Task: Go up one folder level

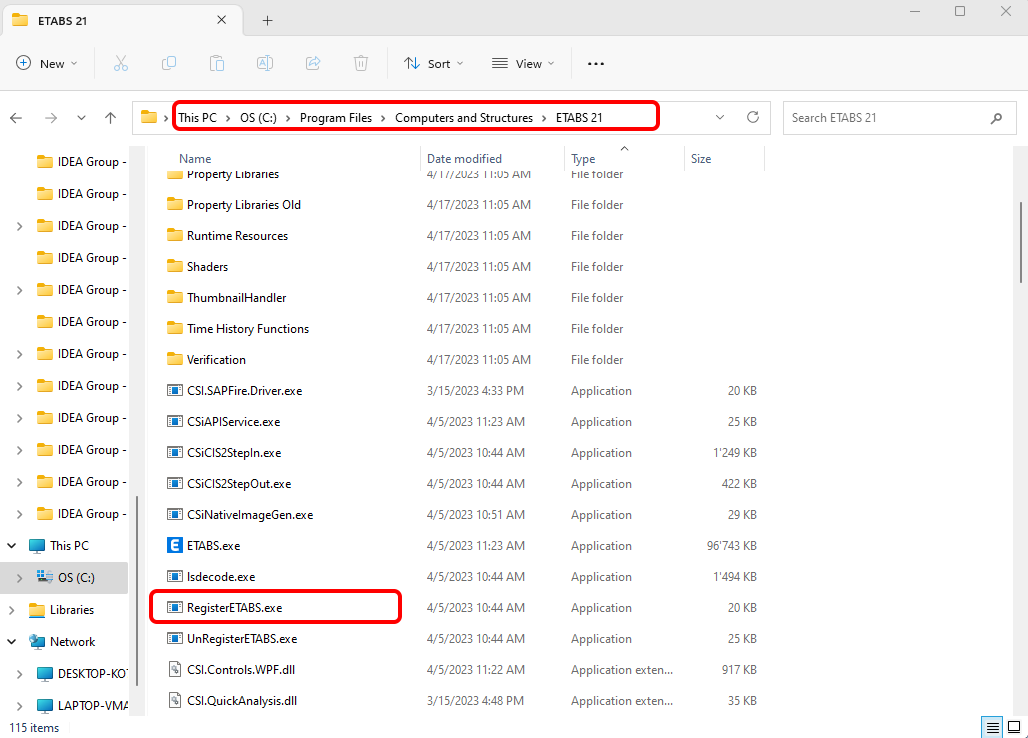Action: tap(110, 117)
